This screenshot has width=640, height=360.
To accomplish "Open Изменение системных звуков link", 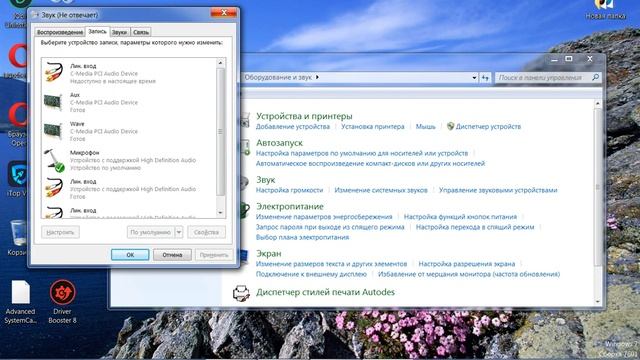I will pos(381,190).
